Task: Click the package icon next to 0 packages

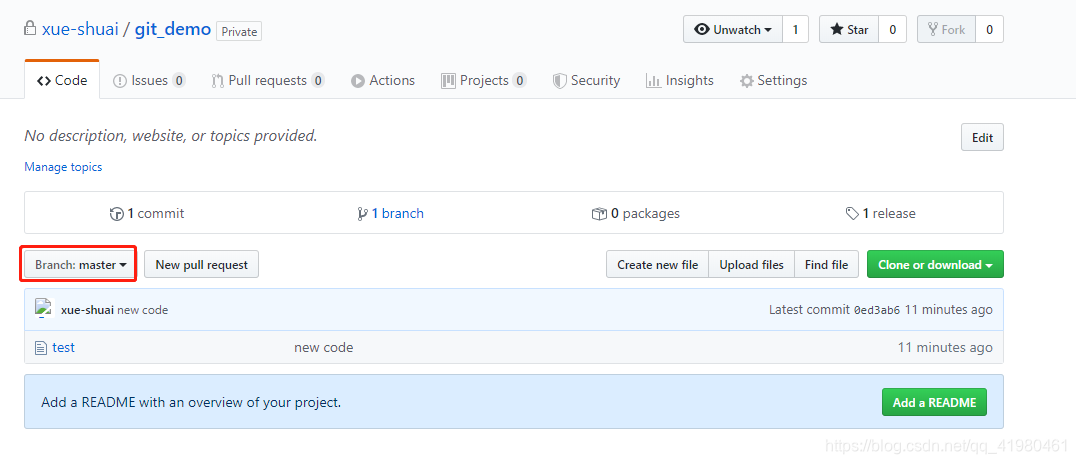Action: (x=599, y=214)
